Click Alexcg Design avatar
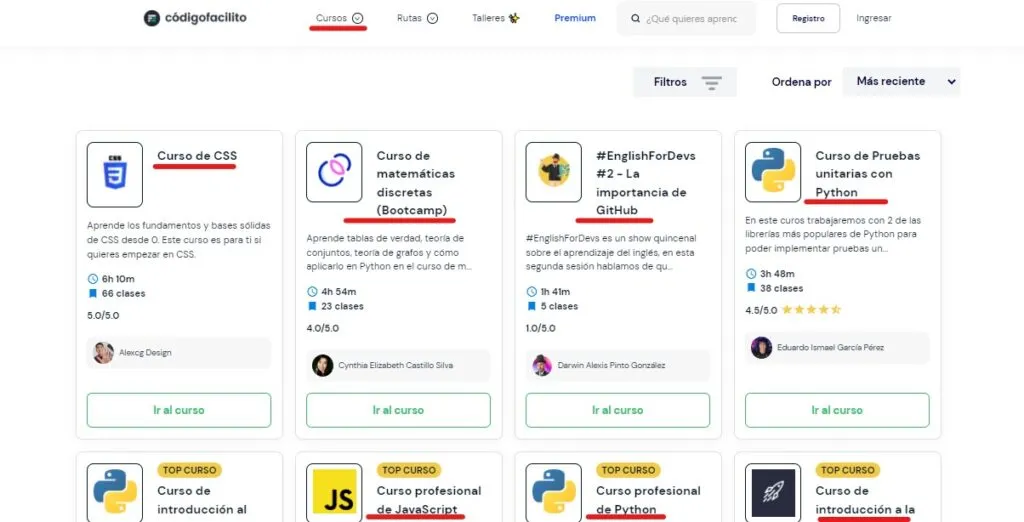Image resolution: width=1024 pixels, height=522 pixels. pos(103,353)
